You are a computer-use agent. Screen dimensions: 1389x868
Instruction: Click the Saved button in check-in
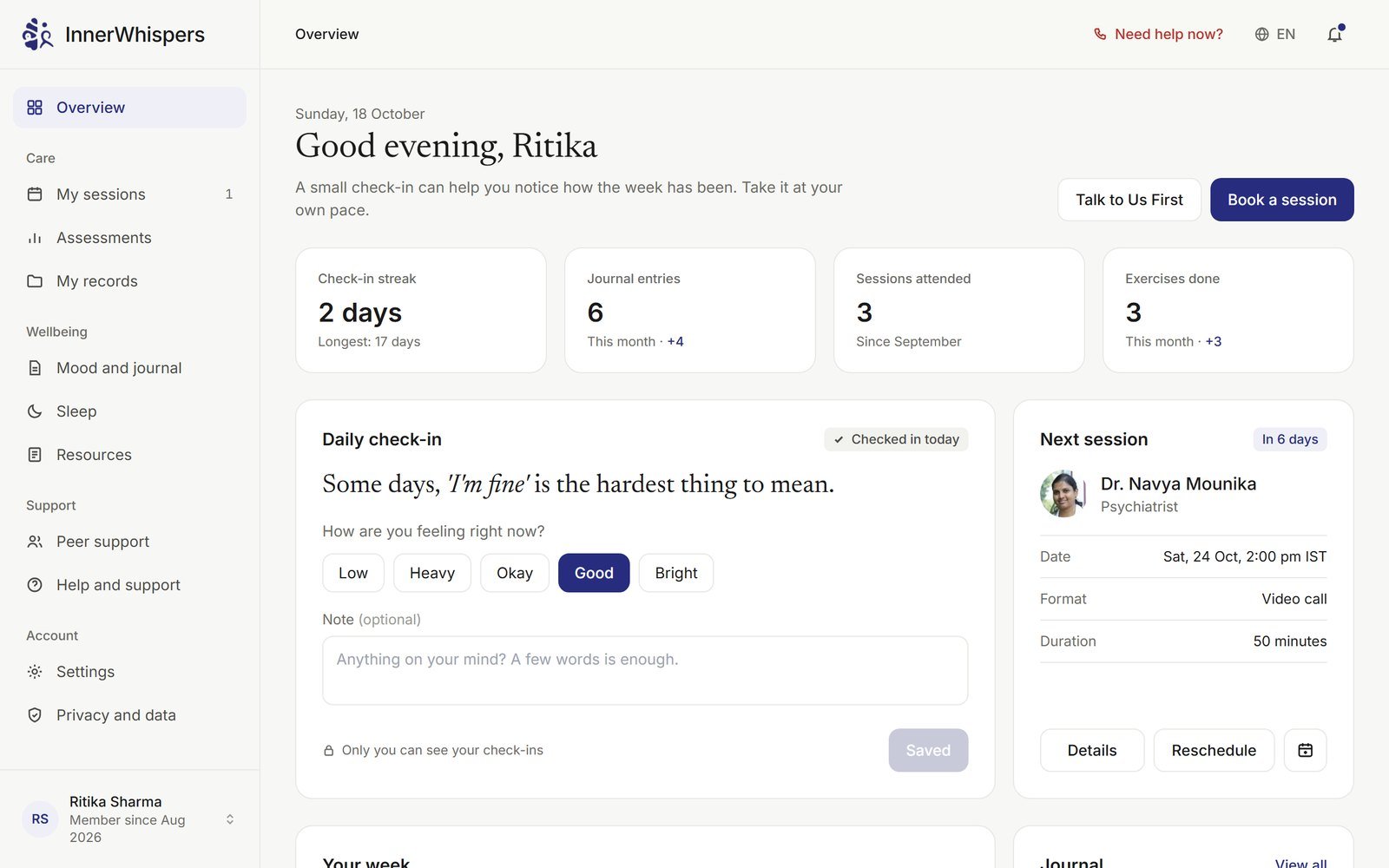[x=928, y=750]
